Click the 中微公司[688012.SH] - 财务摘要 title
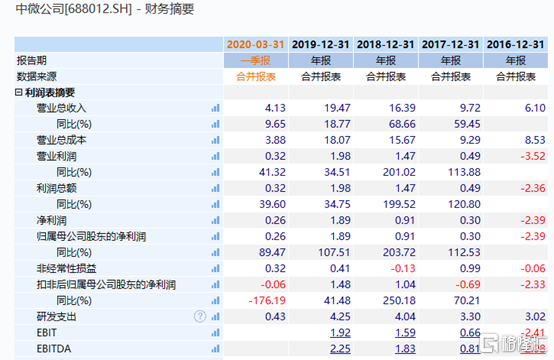The image size is (554, 360). tap(105, 9)
